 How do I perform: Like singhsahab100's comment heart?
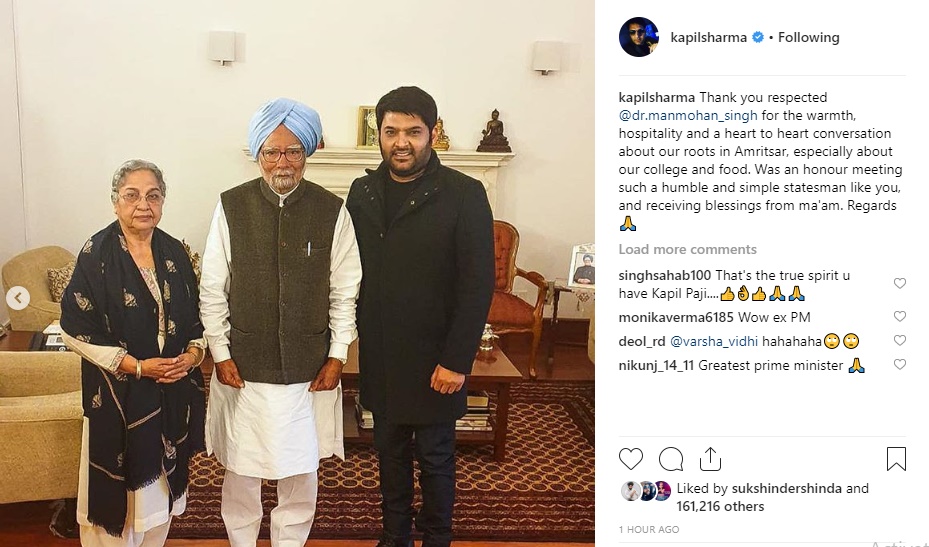click(899, 283)
